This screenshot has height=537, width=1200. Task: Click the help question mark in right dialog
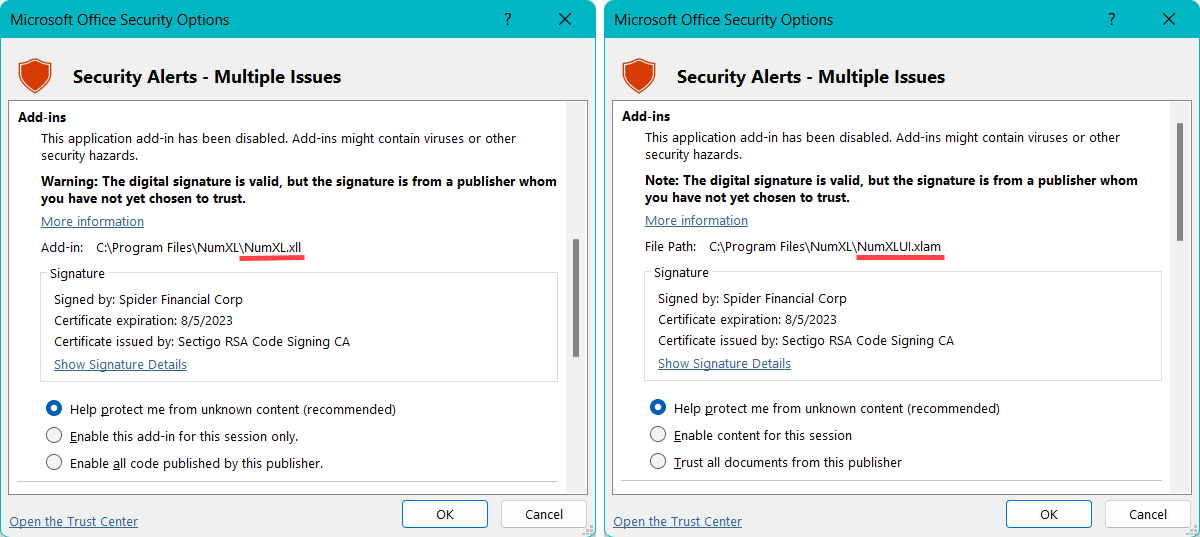pyautogui.click(x=1112, y=20)
